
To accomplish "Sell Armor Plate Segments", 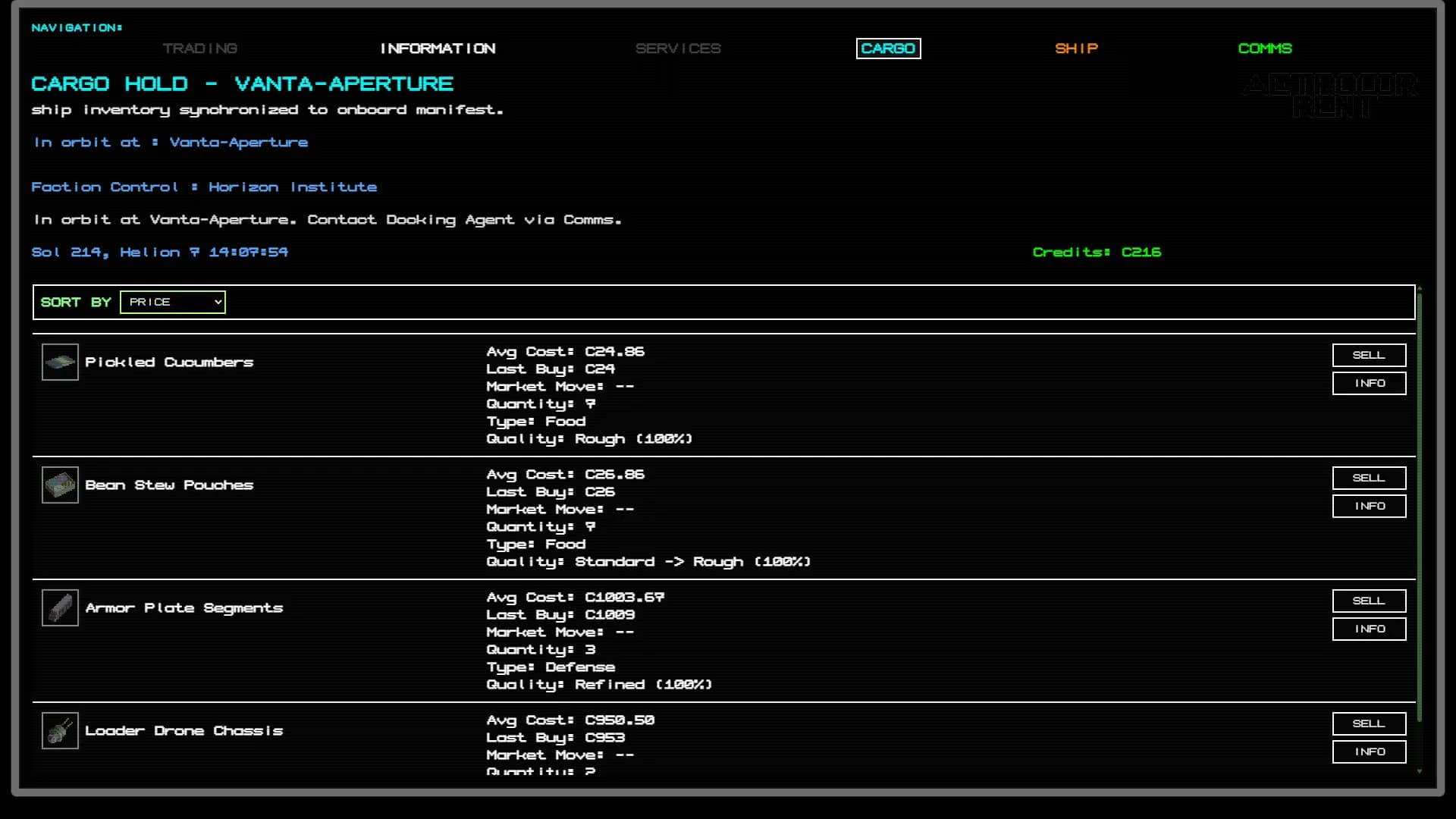I will (1369, 601).
